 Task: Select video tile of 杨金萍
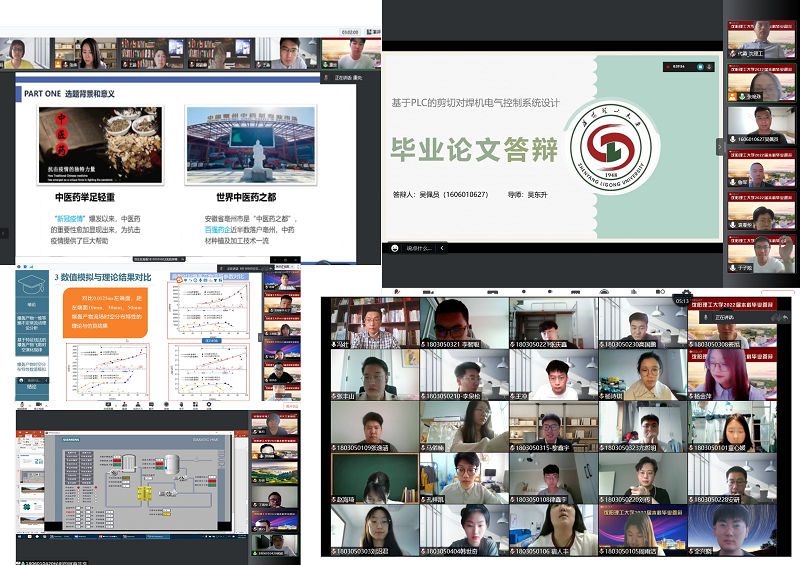(733, 375)
